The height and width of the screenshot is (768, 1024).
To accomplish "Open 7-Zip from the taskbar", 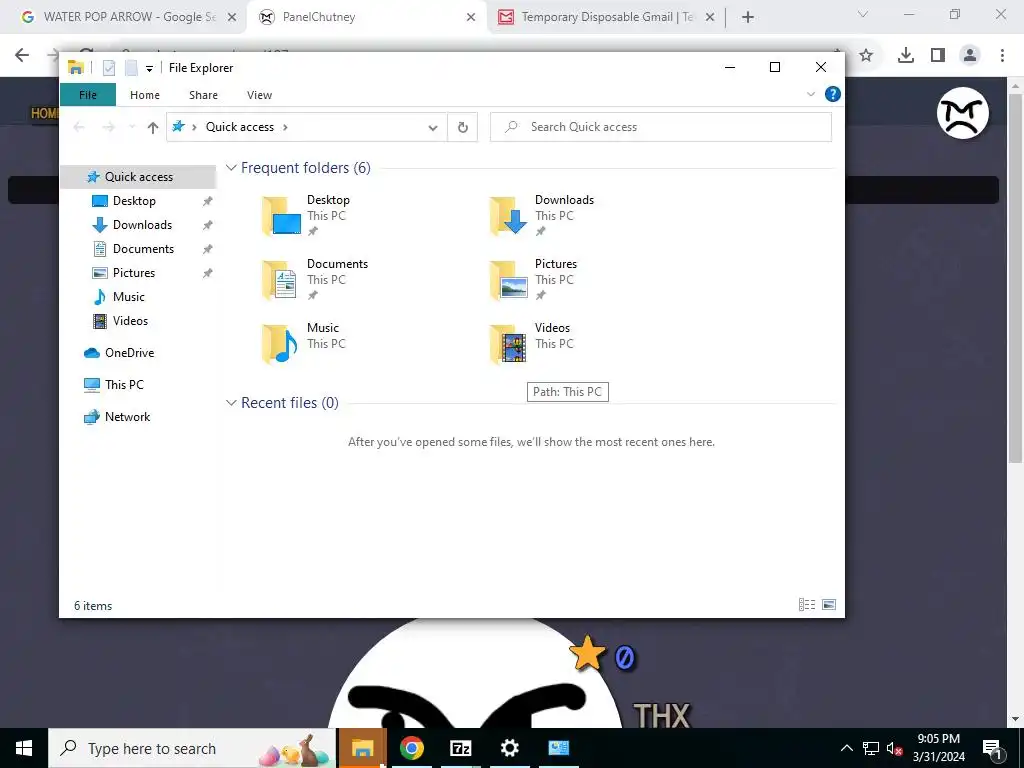I will point(460,748).
